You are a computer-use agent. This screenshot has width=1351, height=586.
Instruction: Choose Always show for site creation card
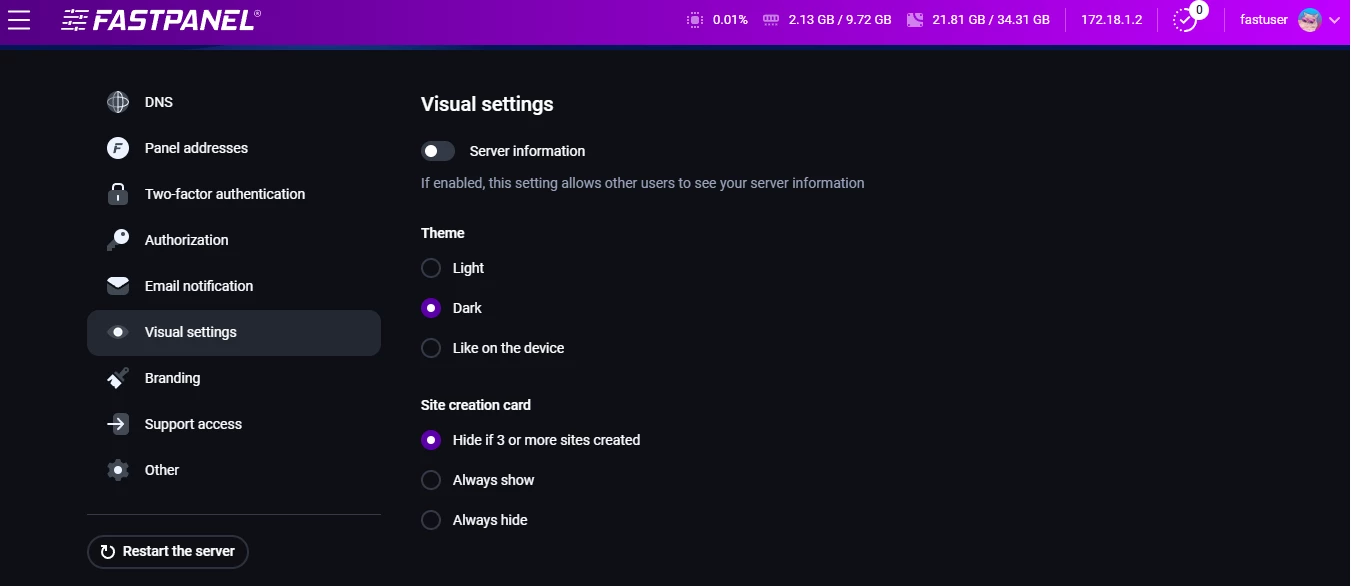coord(430,479)
